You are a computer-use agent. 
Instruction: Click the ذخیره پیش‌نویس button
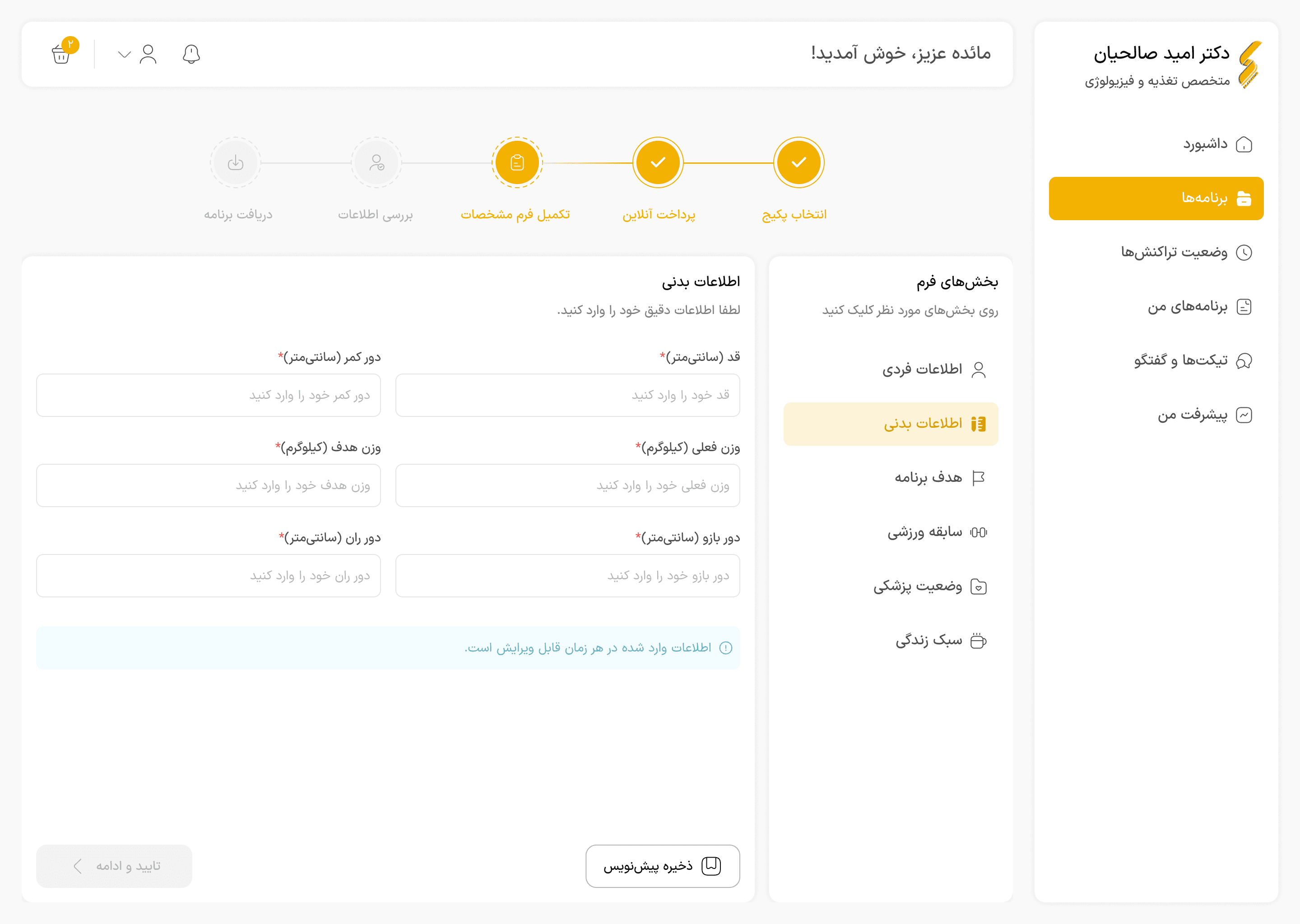(x=663, y=866)
